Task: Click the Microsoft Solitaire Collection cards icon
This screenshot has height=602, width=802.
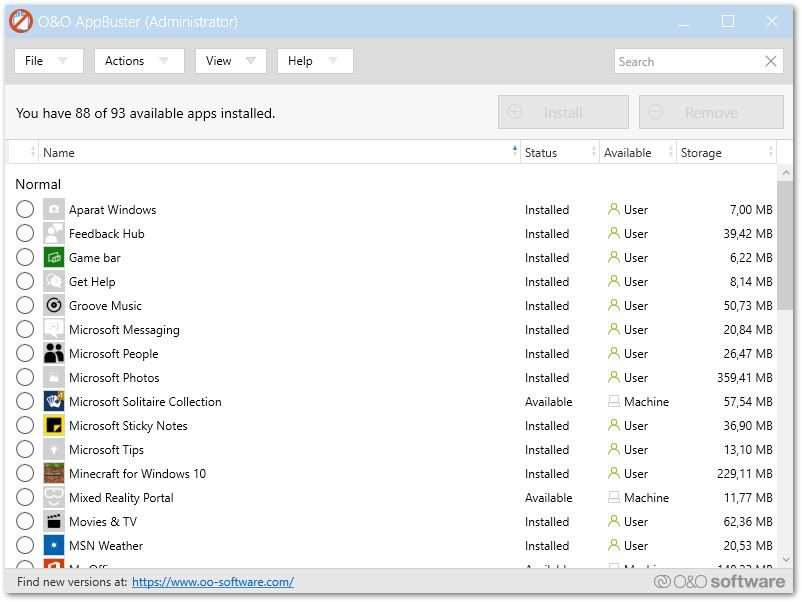Action: click(54, 402)
